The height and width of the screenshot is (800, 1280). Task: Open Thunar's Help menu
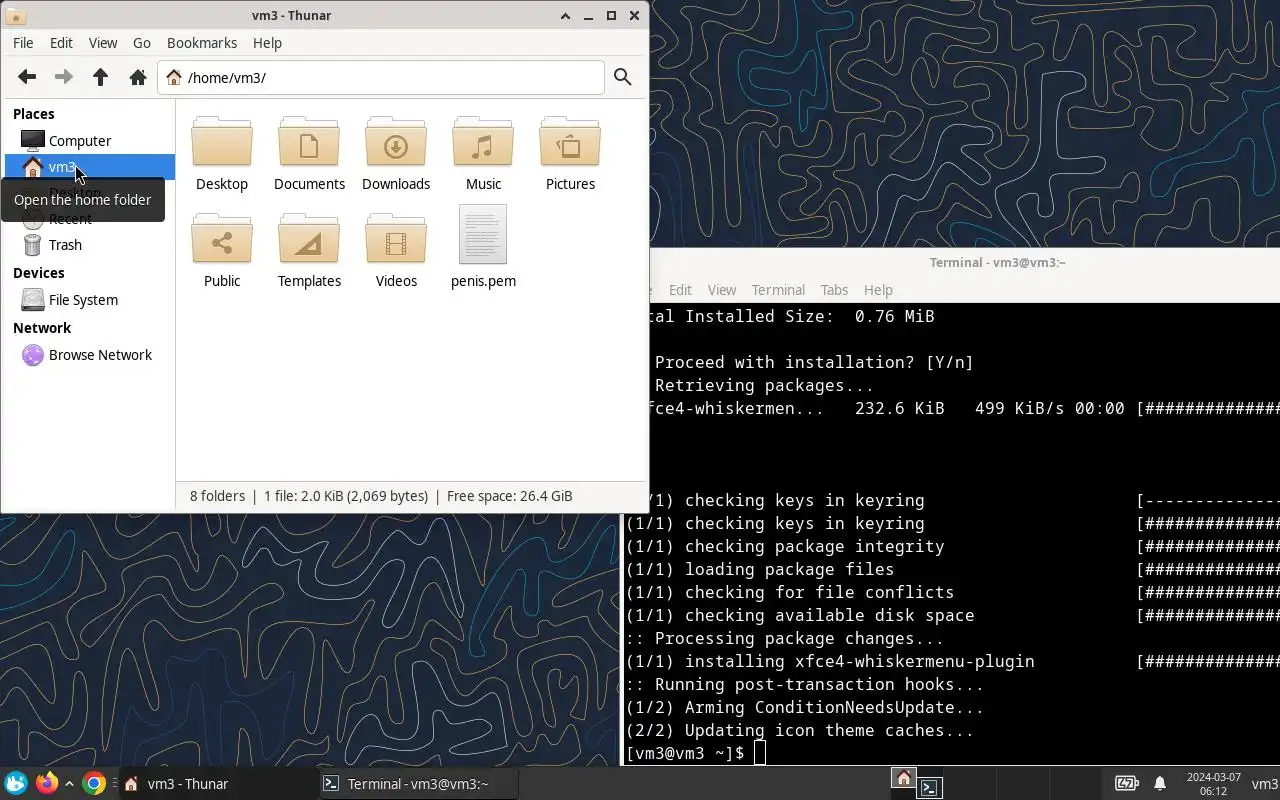[x=267, y=43]
